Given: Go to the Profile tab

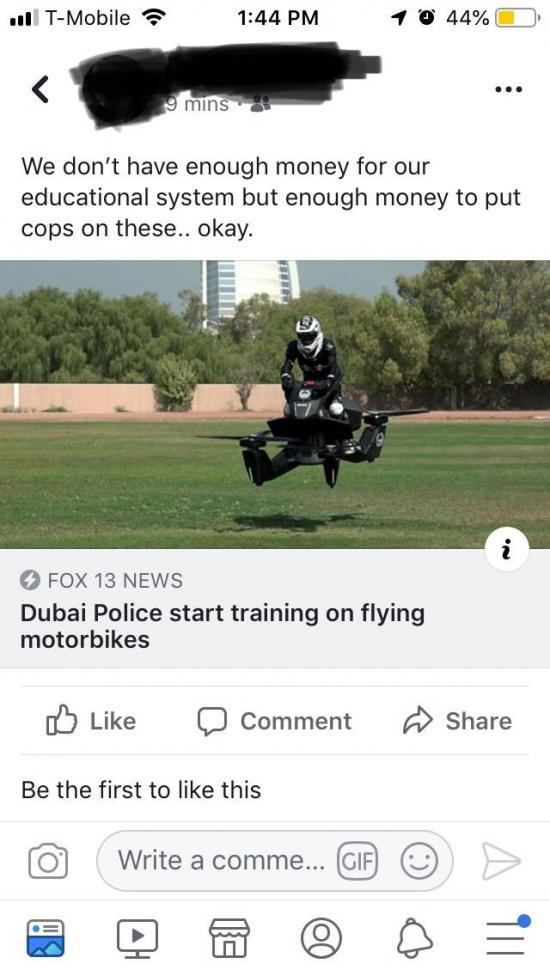Looking at the screenshot, I should click(321, 937).
